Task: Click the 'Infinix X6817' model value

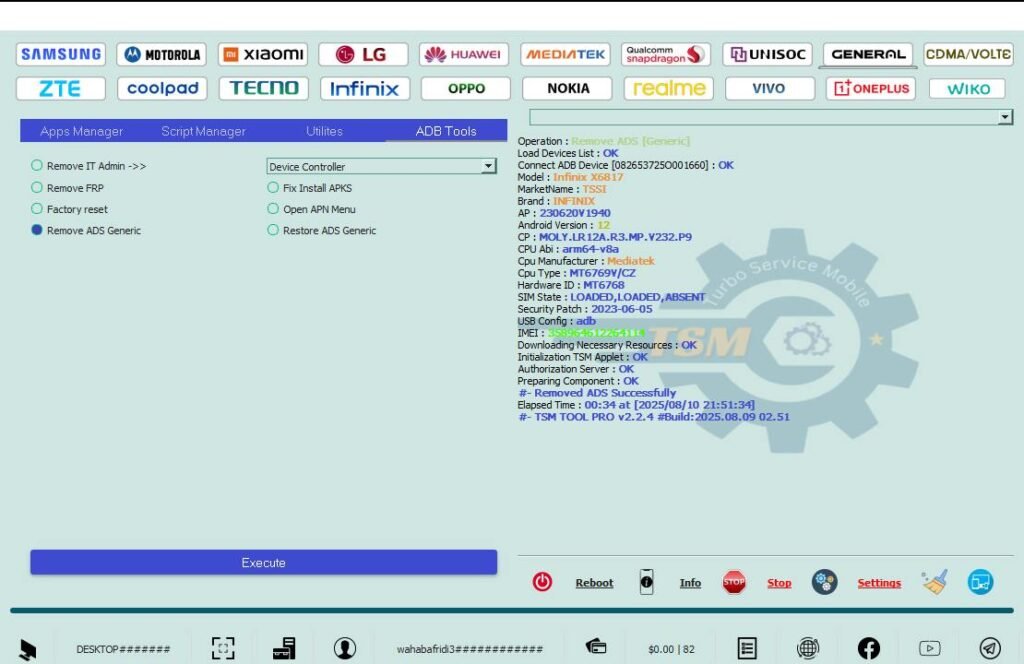Action: pos(588,177)
